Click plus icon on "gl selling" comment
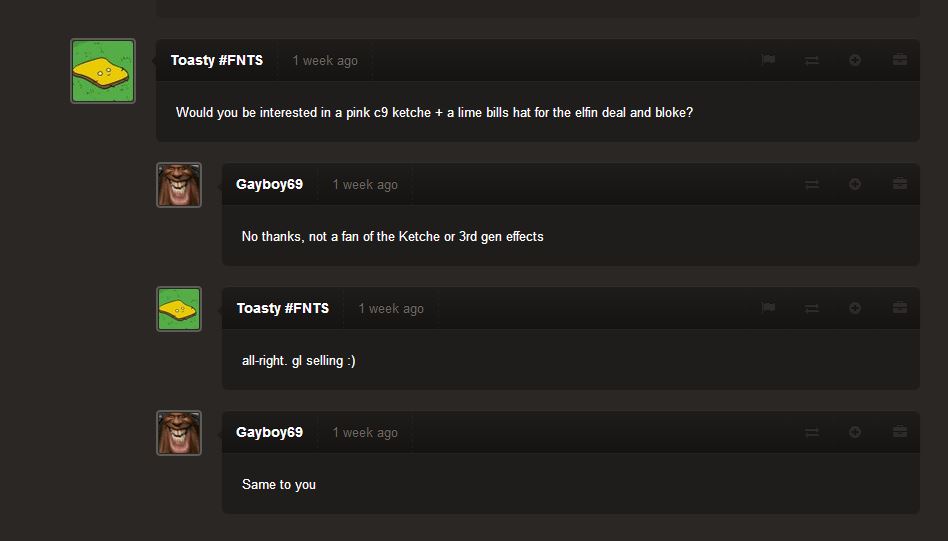Image resolution: width=948 pixels, height=541 pixels. 855,308
